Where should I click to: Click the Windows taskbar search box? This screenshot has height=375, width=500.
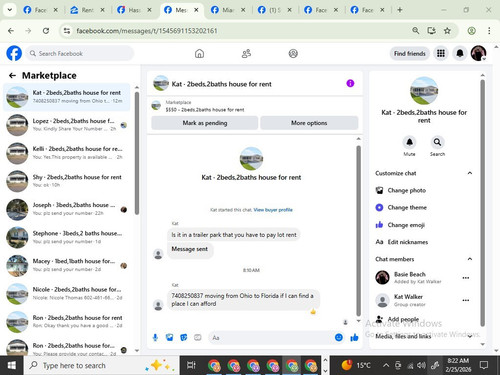[x=102, y=365]
